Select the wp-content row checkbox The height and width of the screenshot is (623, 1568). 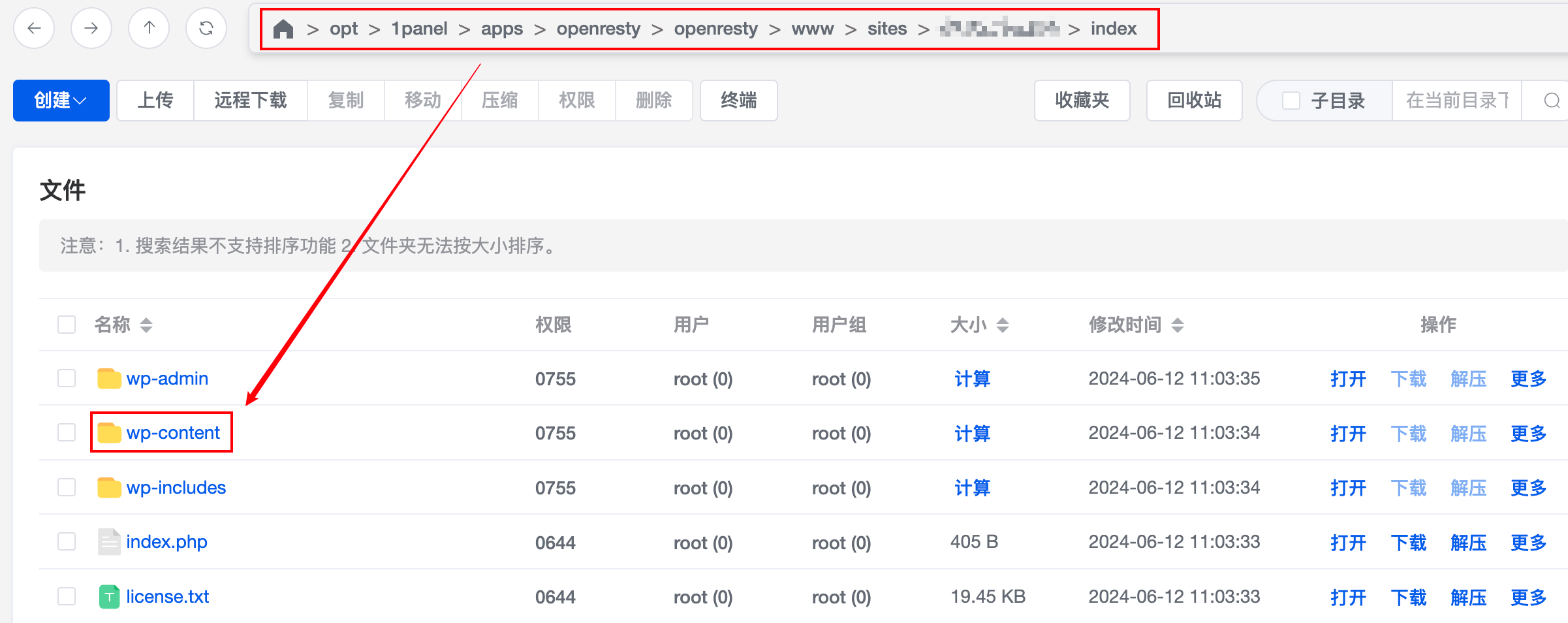pyautogui.click(x=67, y=432)
